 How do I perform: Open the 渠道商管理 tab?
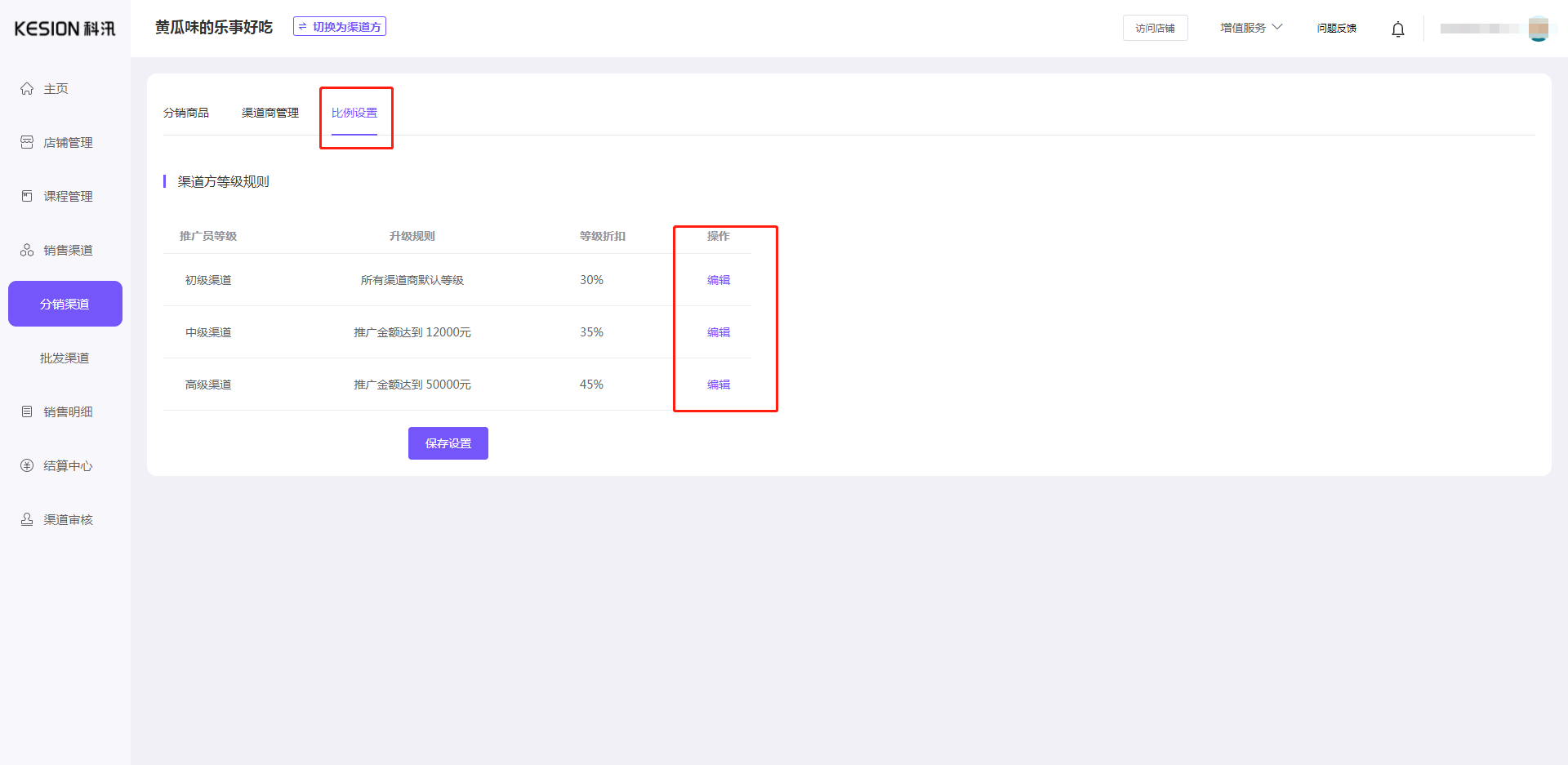coord(270,113)
